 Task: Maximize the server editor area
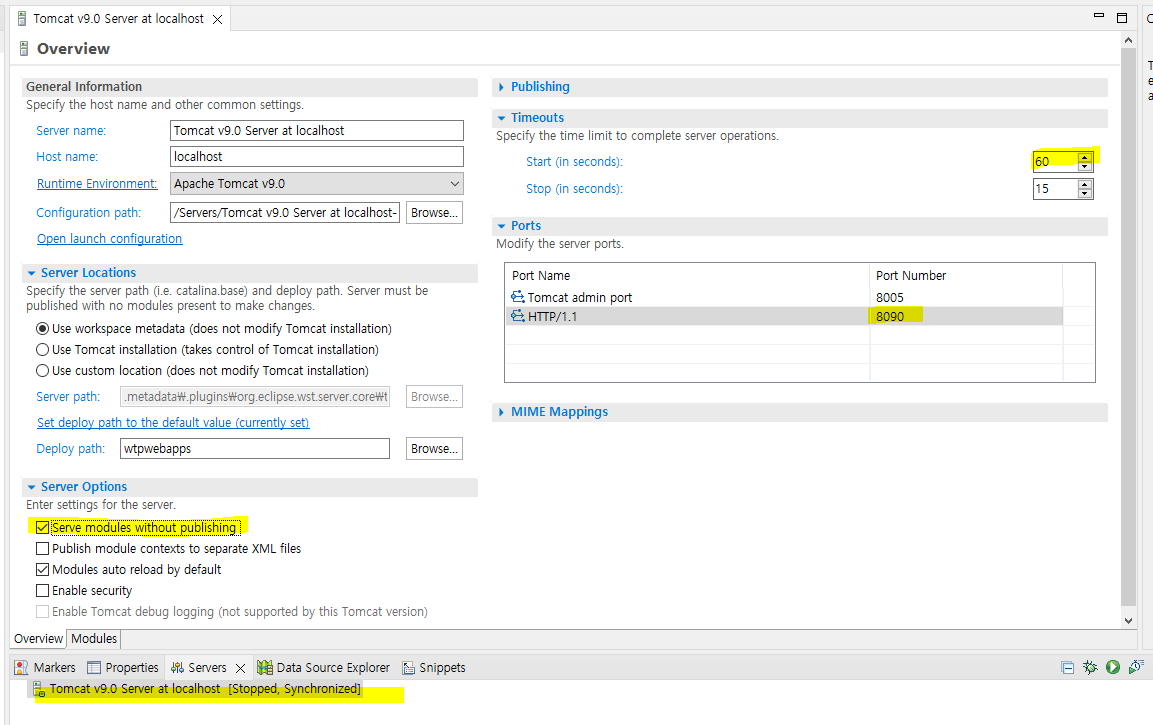click(1122, 18)
